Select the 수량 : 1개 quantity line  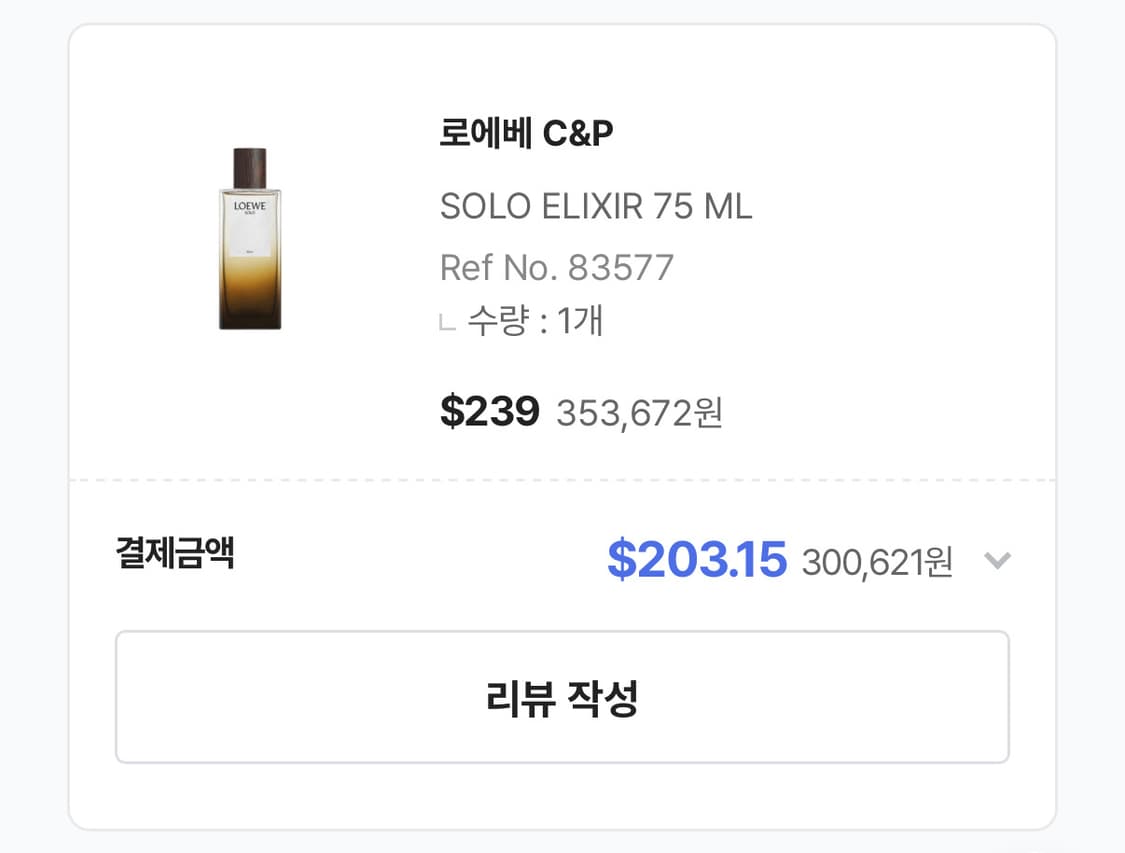523,322
